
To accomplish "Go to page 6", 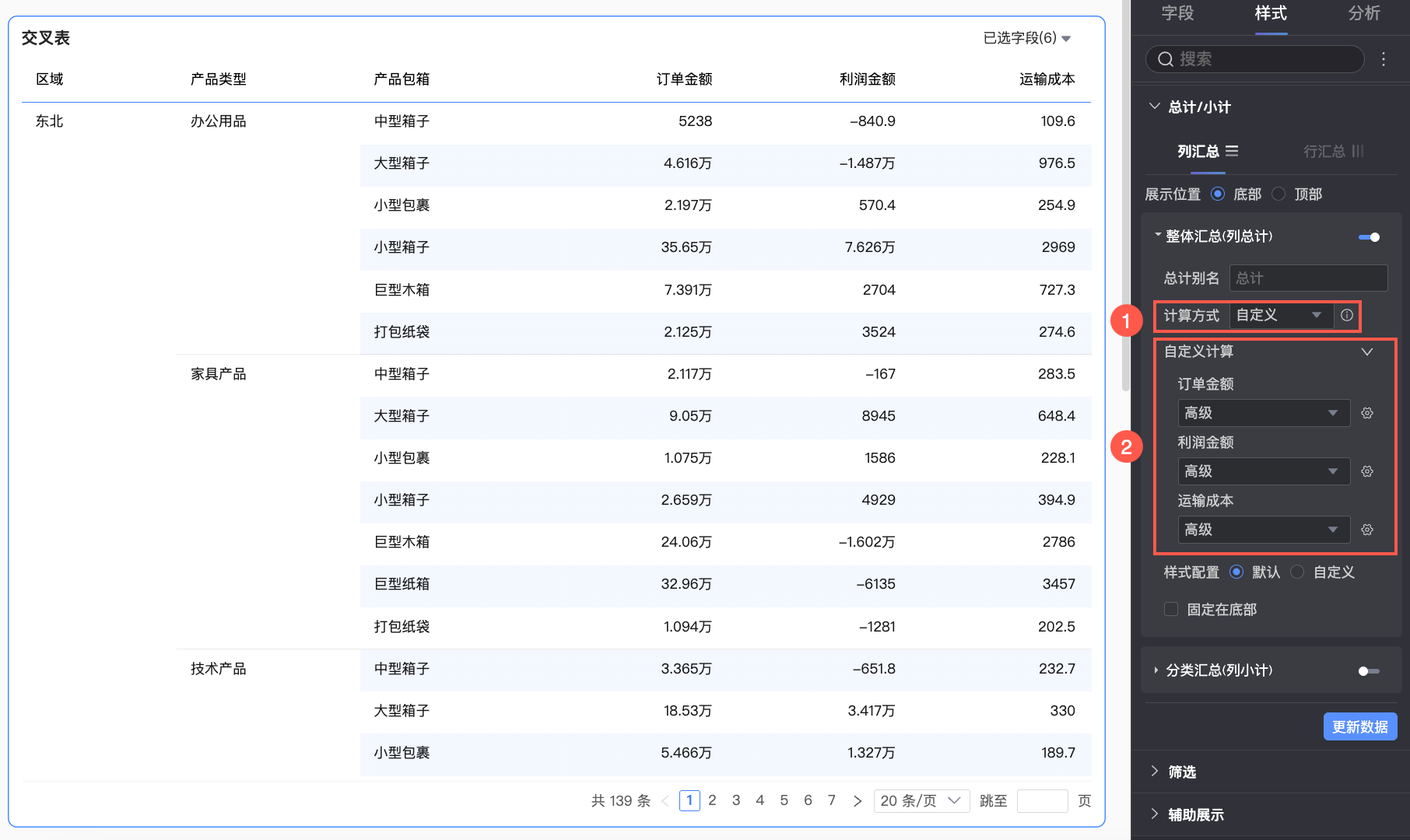I will click(x=808, y=800).
